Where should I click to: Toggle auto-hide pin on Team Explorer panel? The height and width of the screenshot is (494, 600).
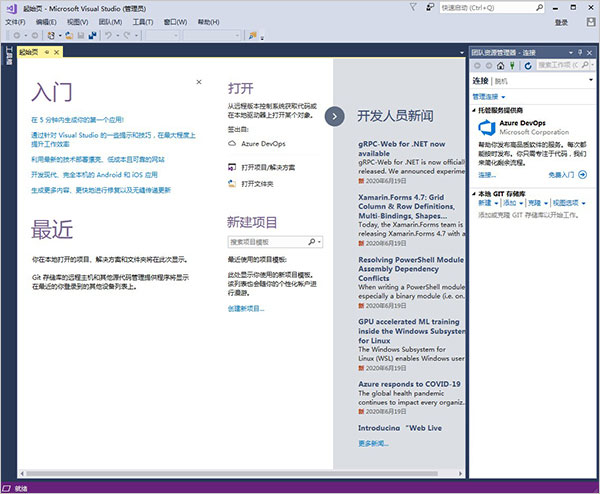(580, 52)
